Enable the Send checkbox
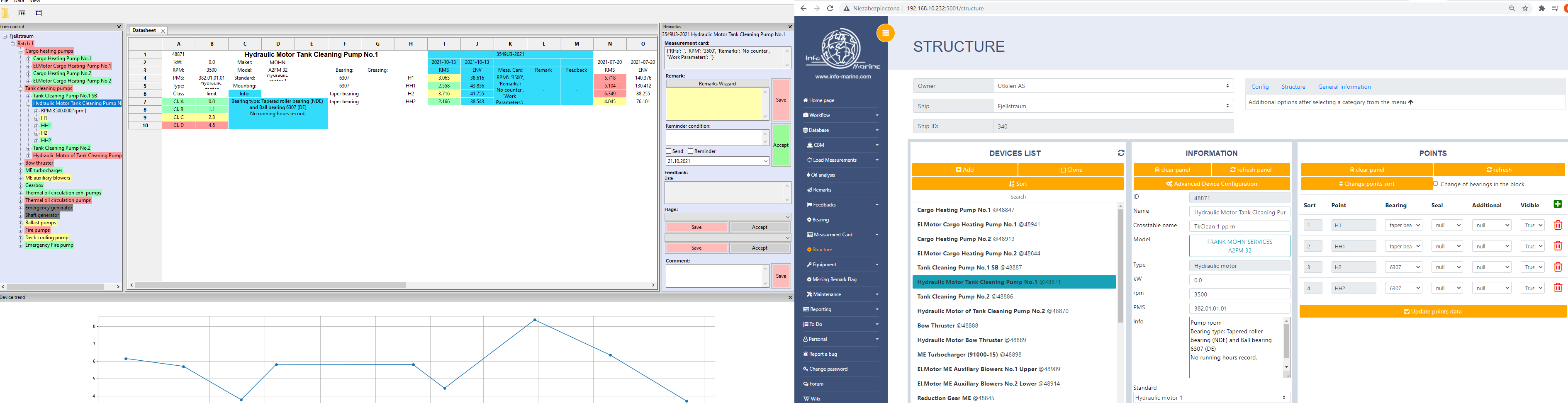Screen dimensions: 1568x403 668,152
